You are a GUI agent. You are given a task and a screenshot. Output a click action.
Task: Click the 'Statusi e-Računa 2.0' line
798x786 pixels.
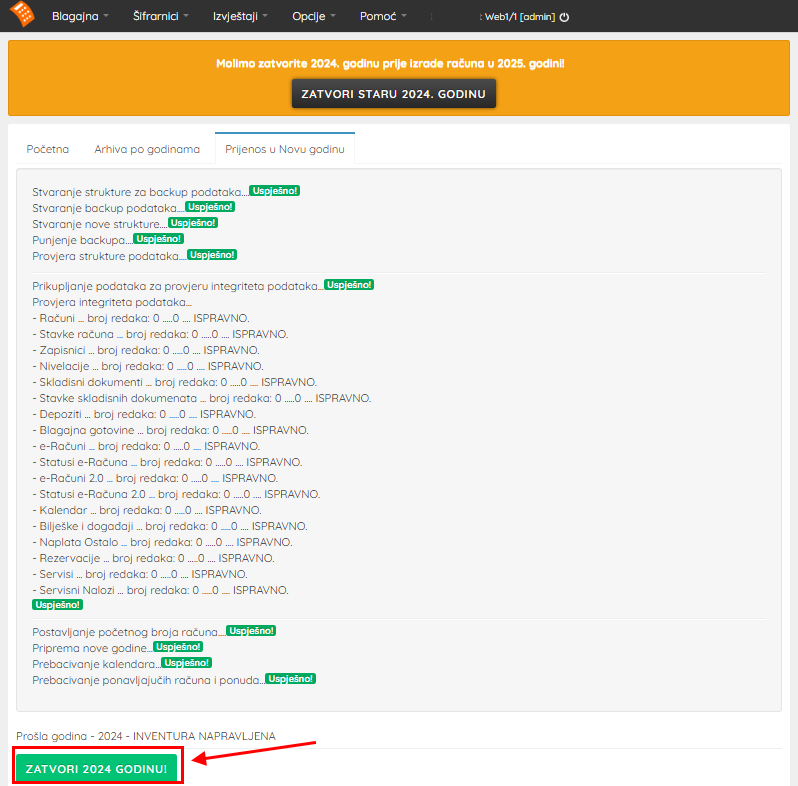176,494
